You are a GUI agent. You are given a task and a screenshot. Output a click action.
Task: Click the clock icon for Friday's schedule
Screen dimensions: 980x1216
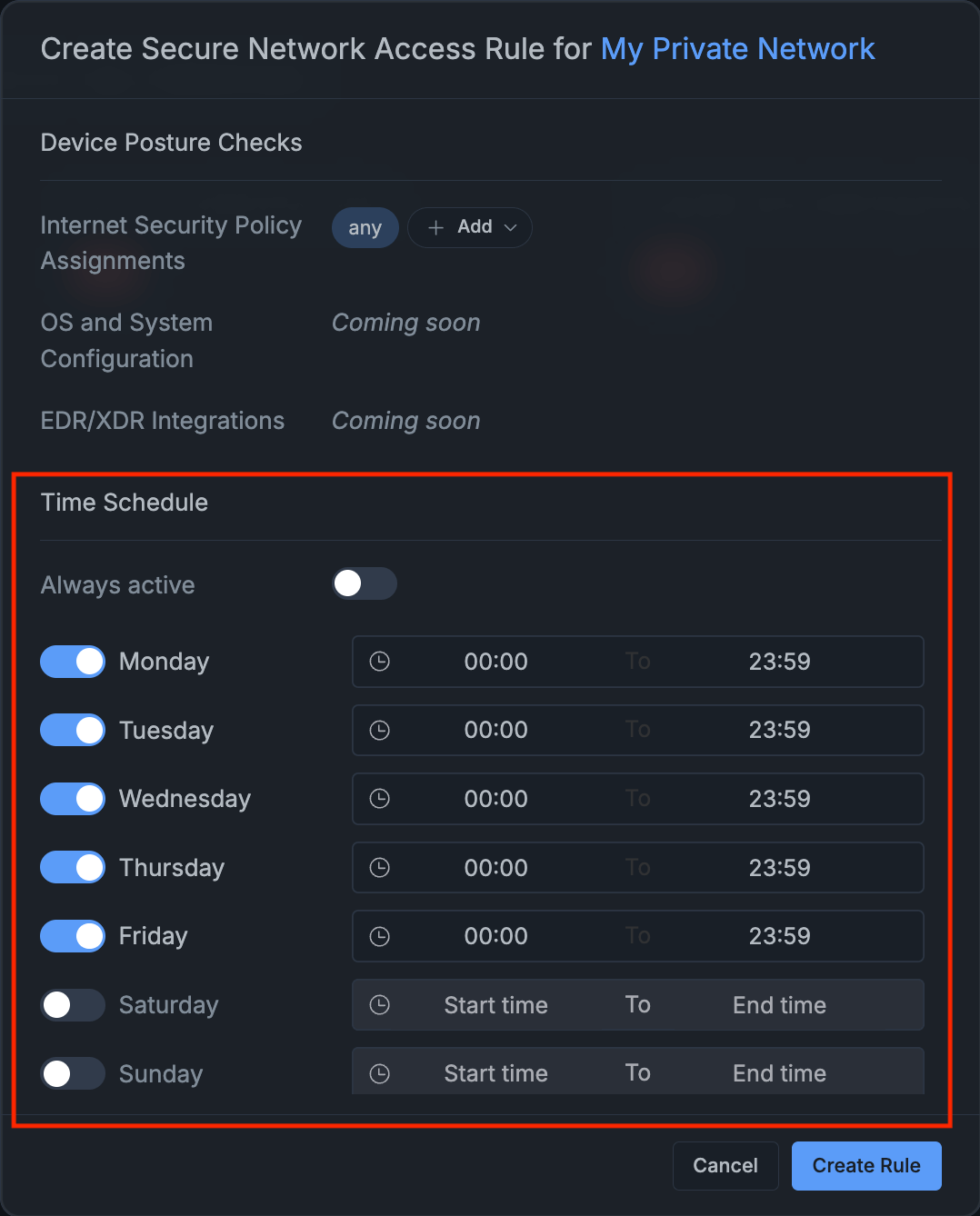coord(379,936)
